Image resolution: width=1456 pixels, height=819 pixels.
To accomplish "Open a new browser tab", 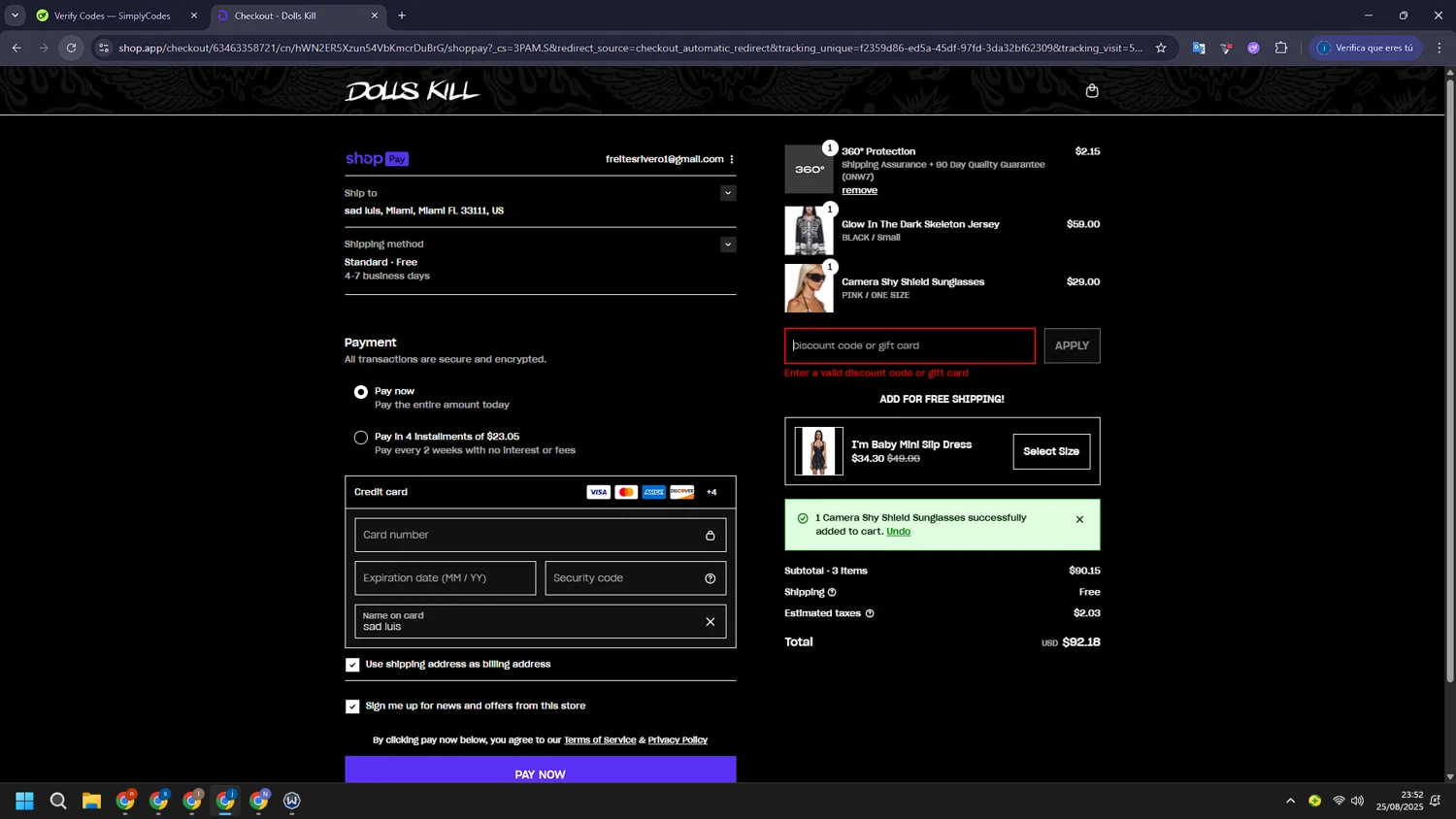I will (x=402, y=16).
